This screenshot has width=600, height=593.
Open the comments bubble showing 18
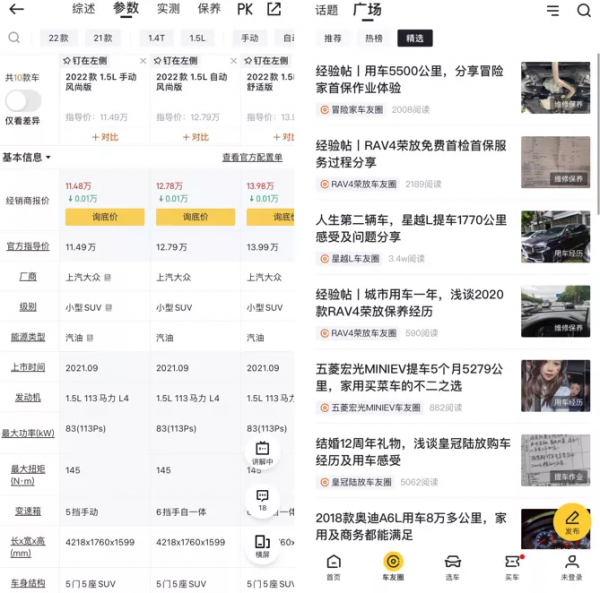pos(262,500)
